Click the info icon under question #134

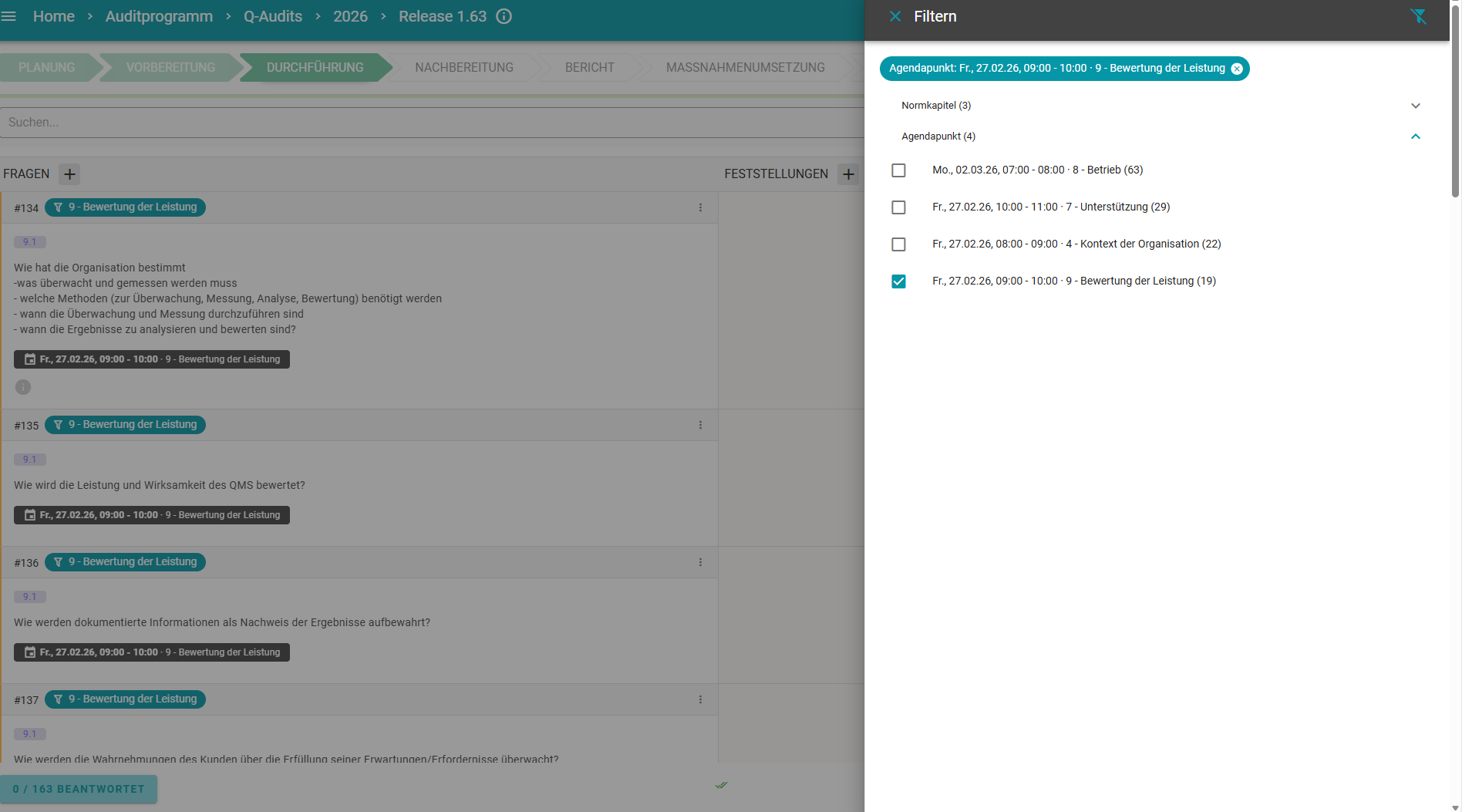tap(23, 387)
